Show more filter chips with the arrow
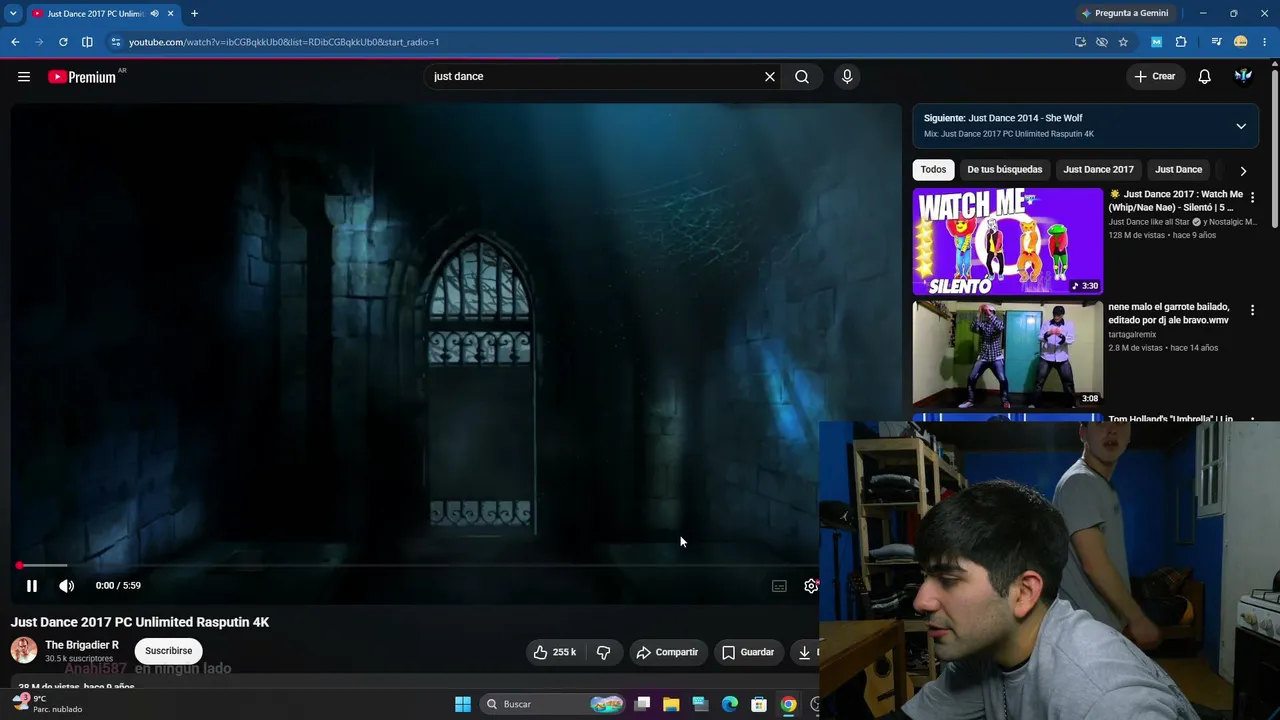Viewport: 1280px width, 720px height. point(1243,171)
